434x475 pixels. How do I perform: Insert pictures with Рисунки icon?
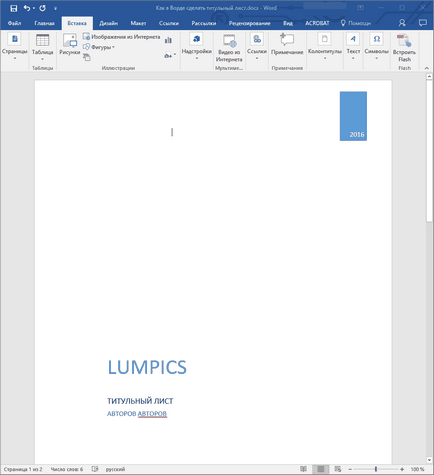pos(70,44)
